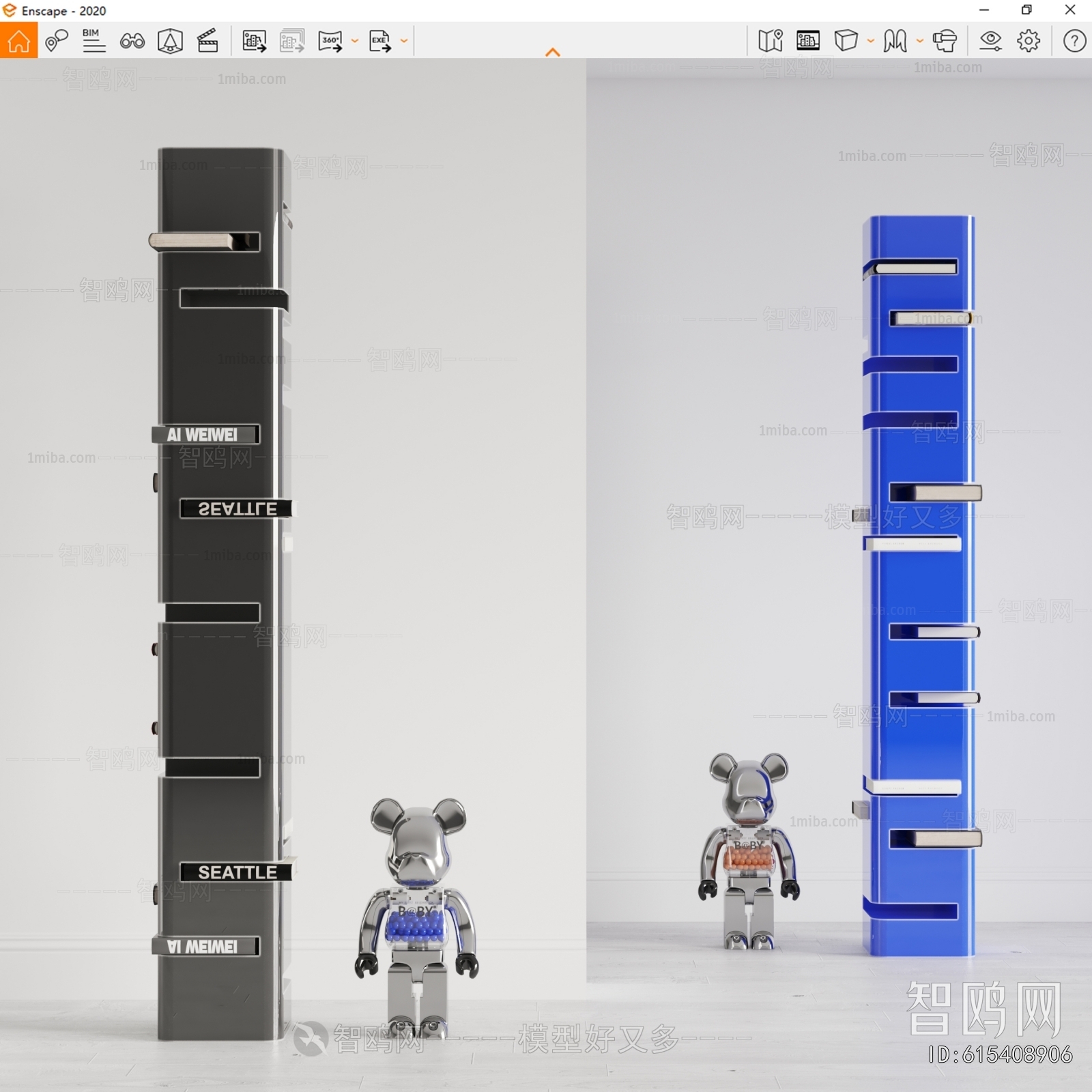Click the Enscape logo in the title bar
This screenshot has height=1092, width=1092.
pyautogui.click(x=10, y=10)
